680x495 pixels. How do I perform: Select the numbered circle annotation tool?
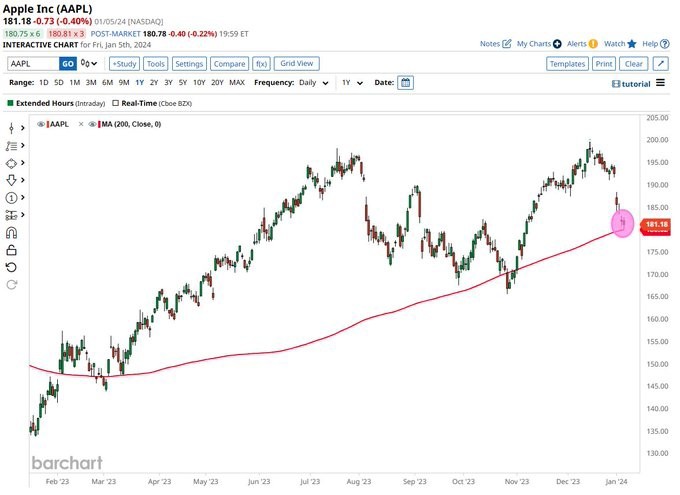[x=12, y=197]
